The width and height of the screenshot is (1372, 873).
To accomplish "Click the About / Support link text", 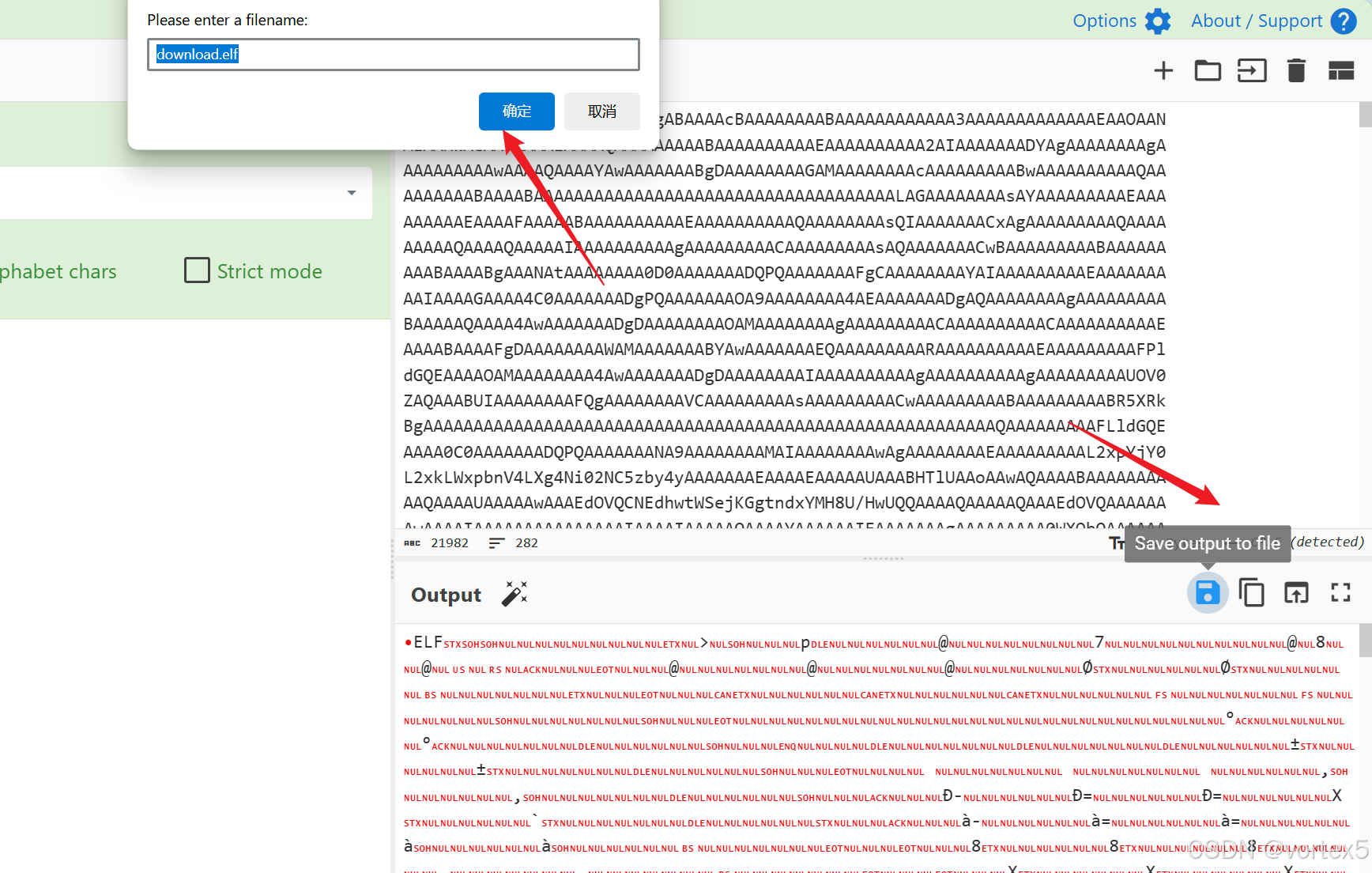I will [x=1257, y=21].
